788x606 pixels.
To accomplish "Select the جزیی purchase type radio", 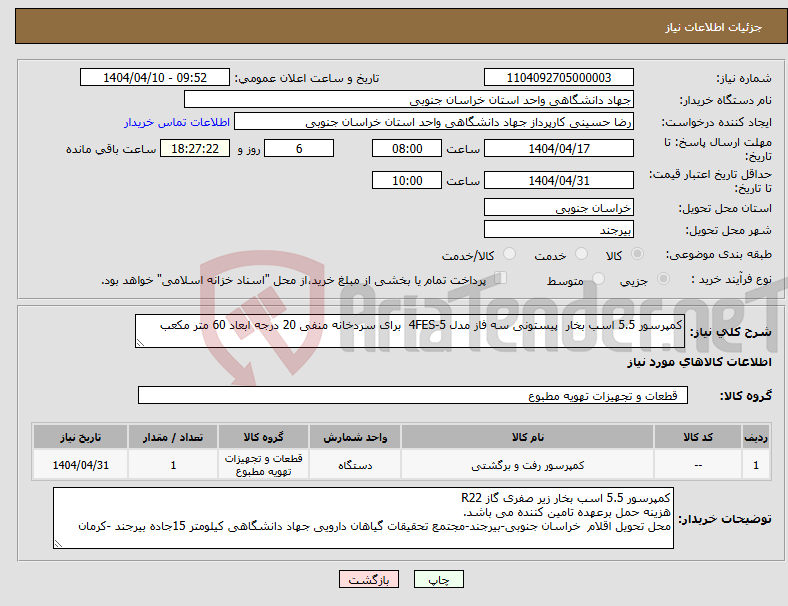I will click(x=663, y=278).
